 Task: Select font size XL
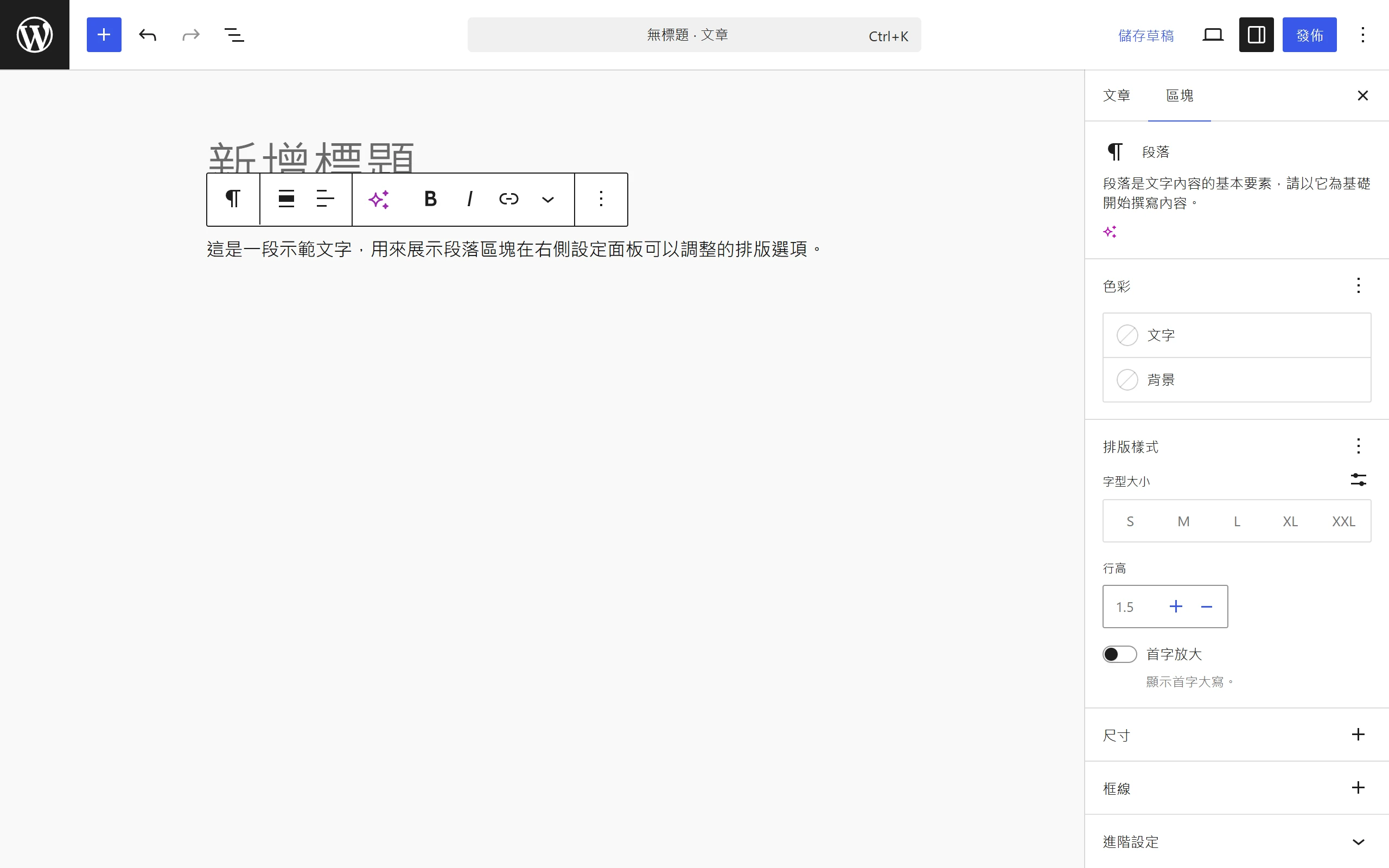click(x=1290, y=521)
